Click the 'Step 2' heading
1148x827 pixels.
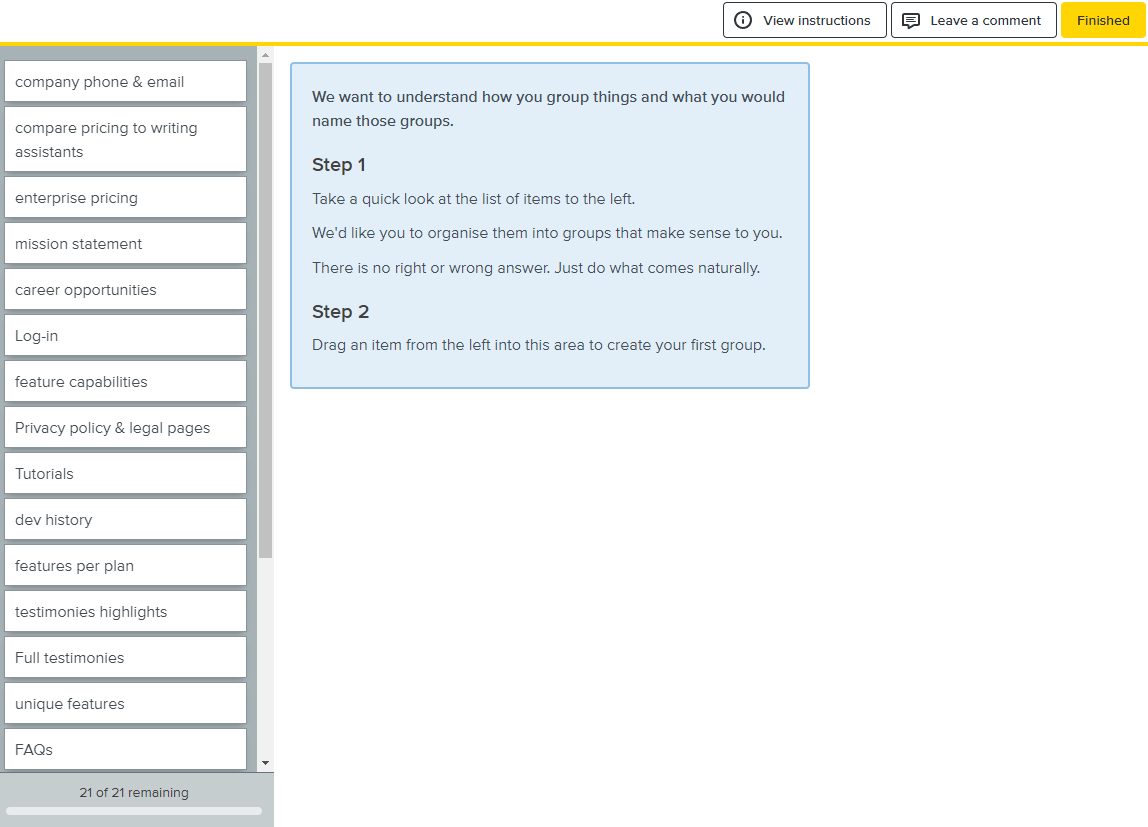[340, 312]
